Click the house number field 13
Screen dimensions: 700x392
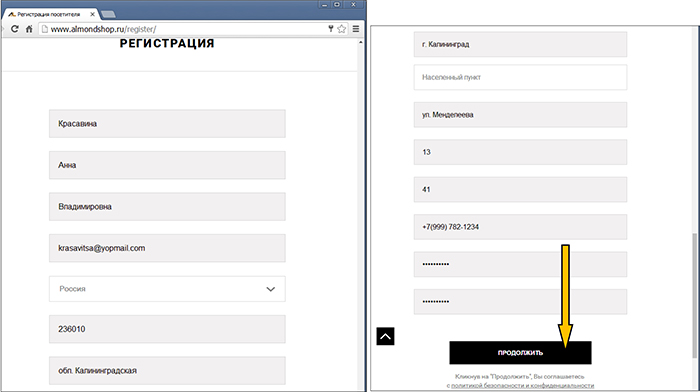pyautogui.click(x=520, y=152)
